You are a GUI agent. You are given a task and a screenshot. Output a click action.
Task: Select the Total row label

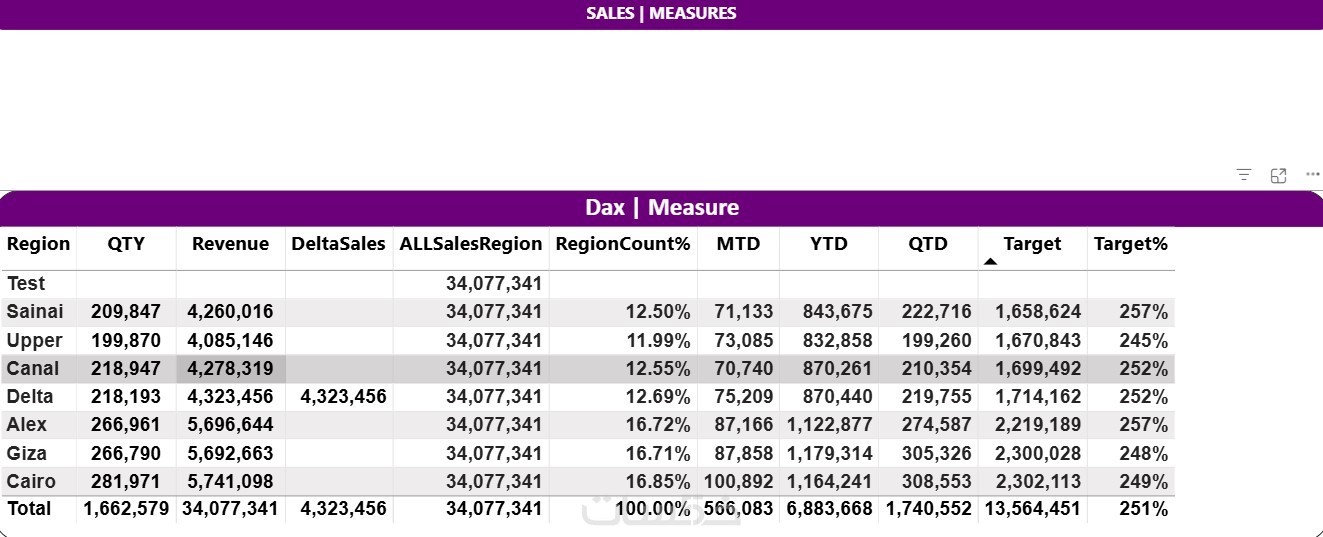(29, 508)
